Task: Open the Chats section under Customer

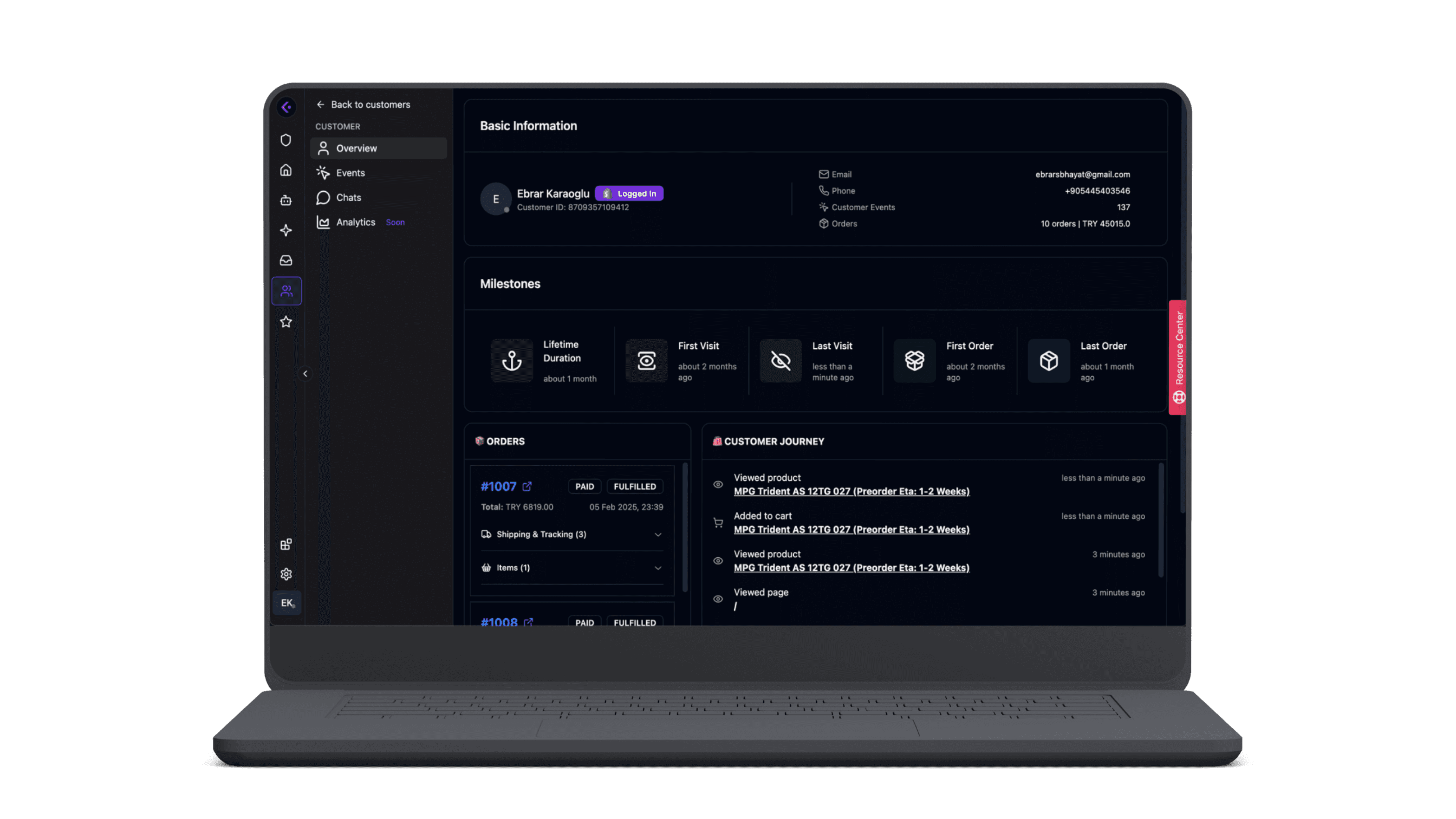Action: coord(348,197)
